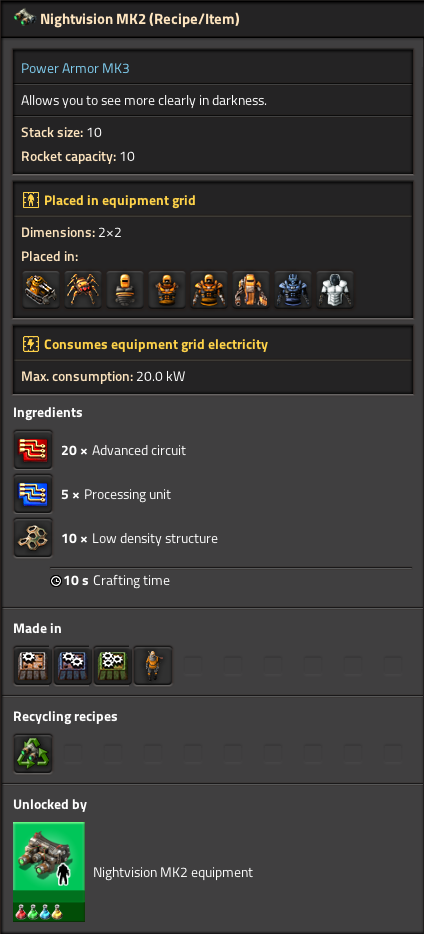The height and width of the screenshot is (934, 424).
Task: Click the tank icon under Placed in
Action: tap(41, 289)
